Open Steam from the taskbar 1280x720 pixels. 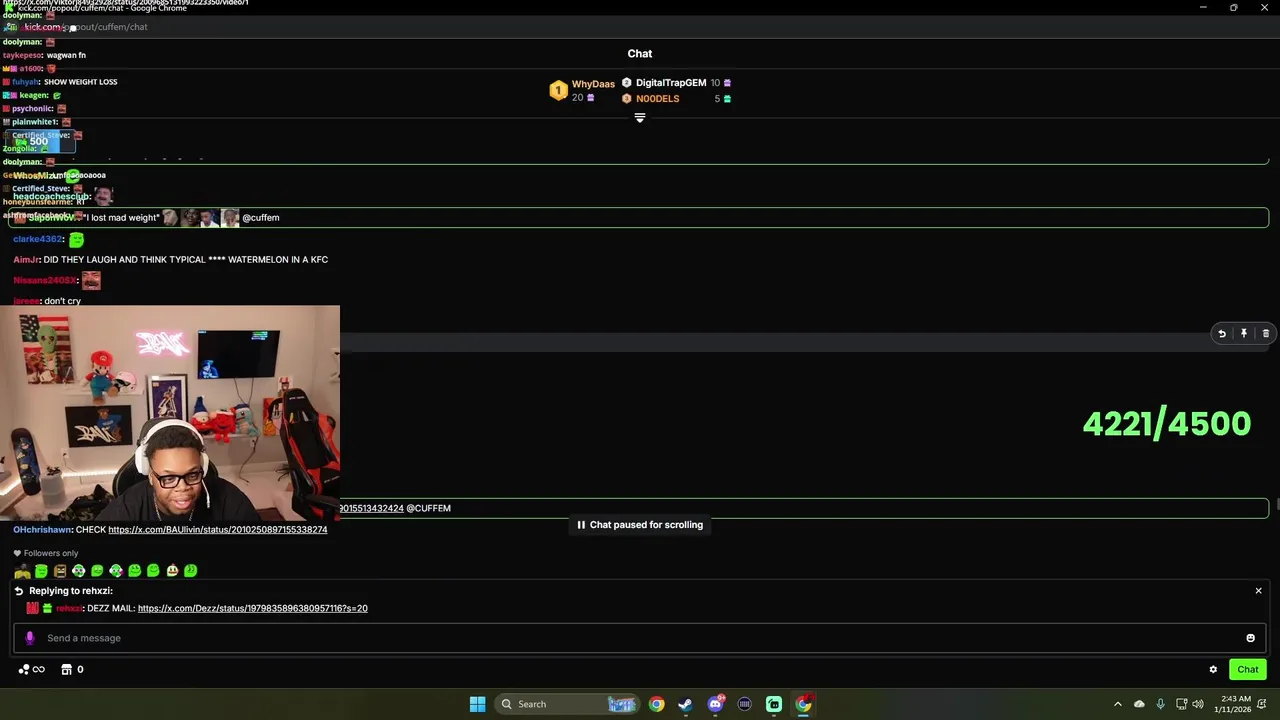pos(685,704)
